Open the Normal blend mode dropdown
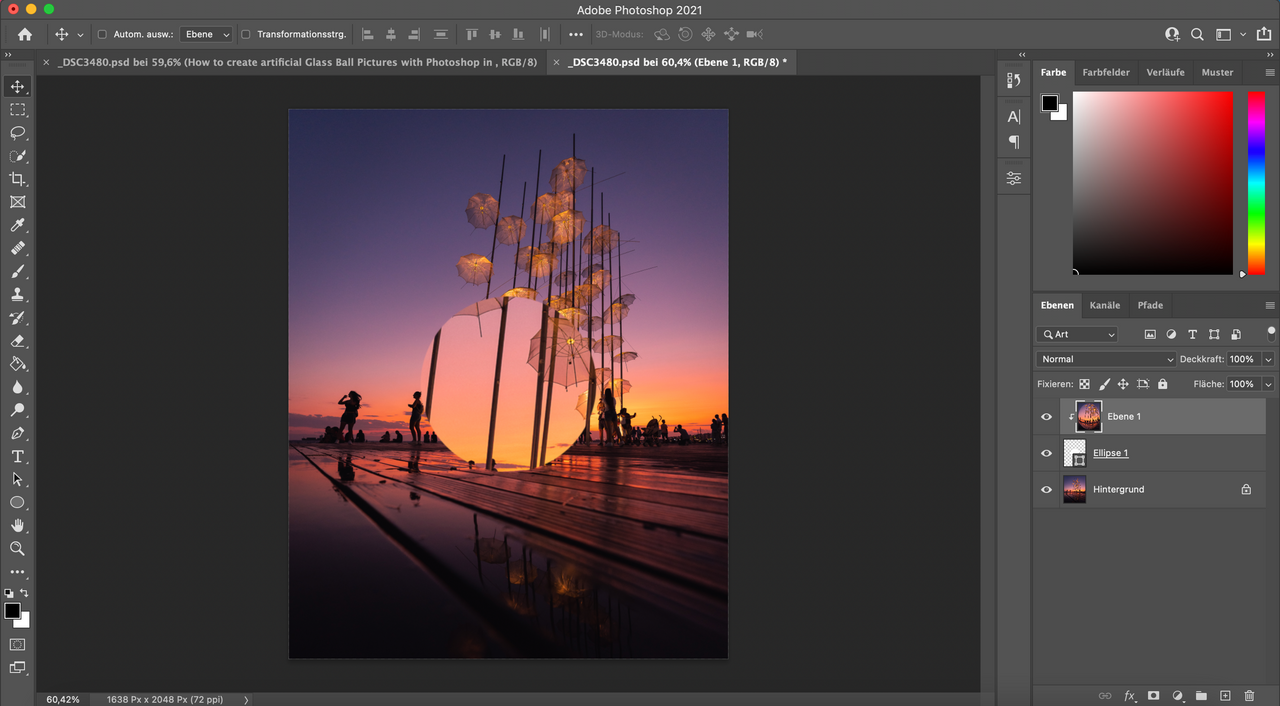Viewport: 1280px width, 706px height. (x=1107, y=359)
